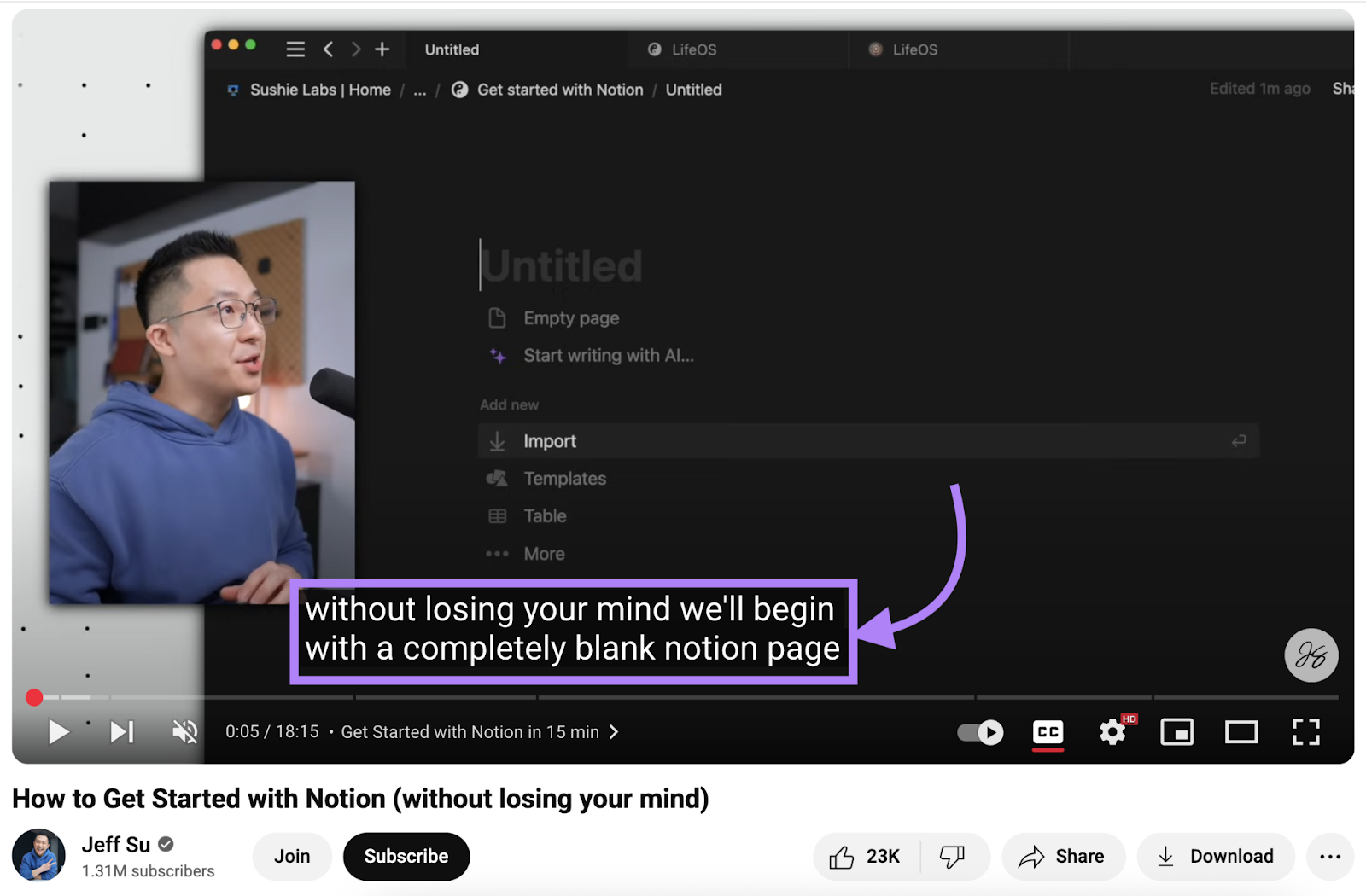Unmute the video audio

[184, 731]
